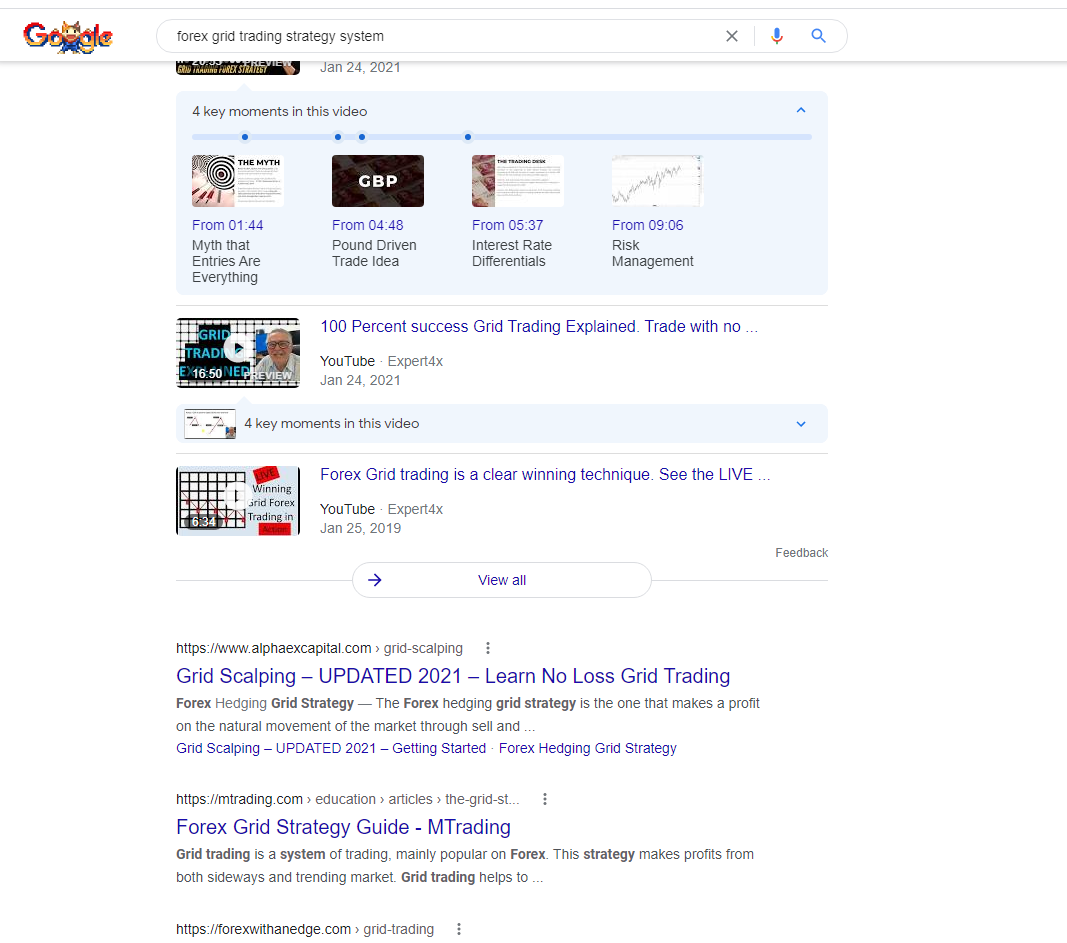Jump to the 04:48 timeline dot

point(338,137)
